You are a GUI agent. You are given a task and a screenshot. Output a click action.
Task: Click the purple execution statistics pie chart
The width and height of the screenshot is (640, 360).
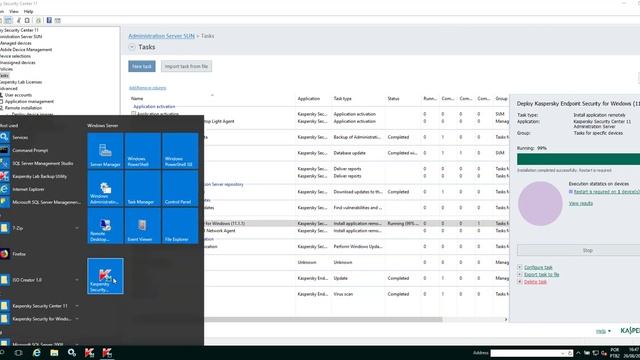pos(540,204)
